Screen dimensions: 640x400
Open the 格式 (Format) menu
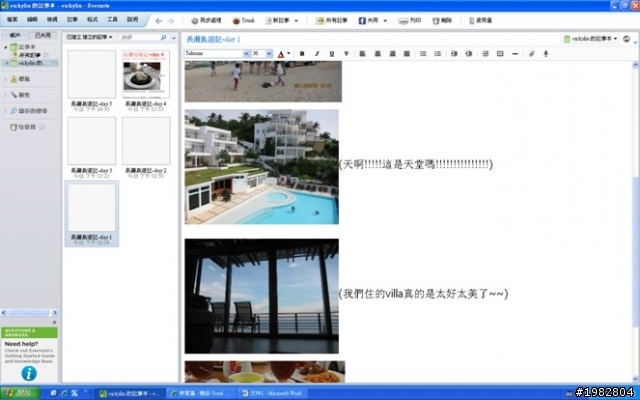tap(92, 20)
